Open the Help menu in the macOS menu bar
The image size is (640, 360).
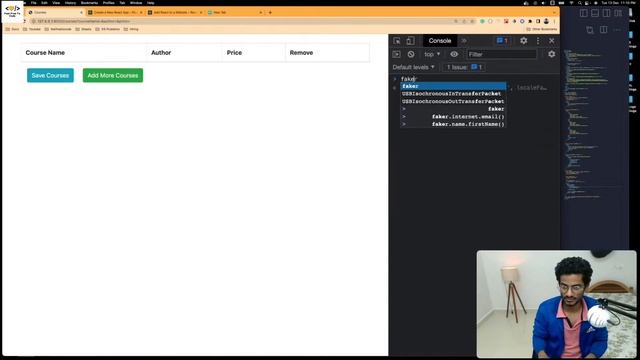151,3
